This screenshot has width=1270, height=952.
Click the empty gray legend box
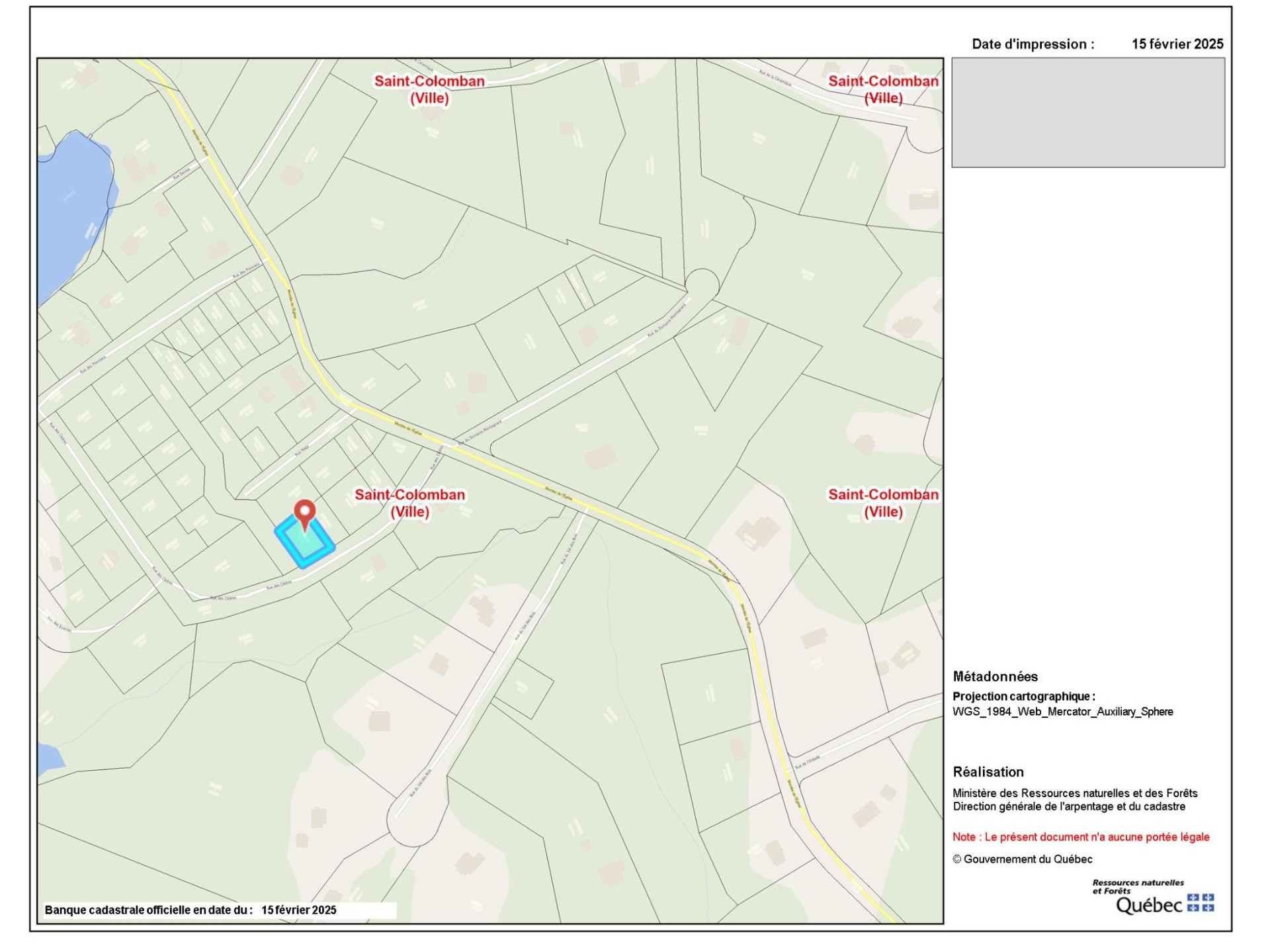[x=1087, y=112]
